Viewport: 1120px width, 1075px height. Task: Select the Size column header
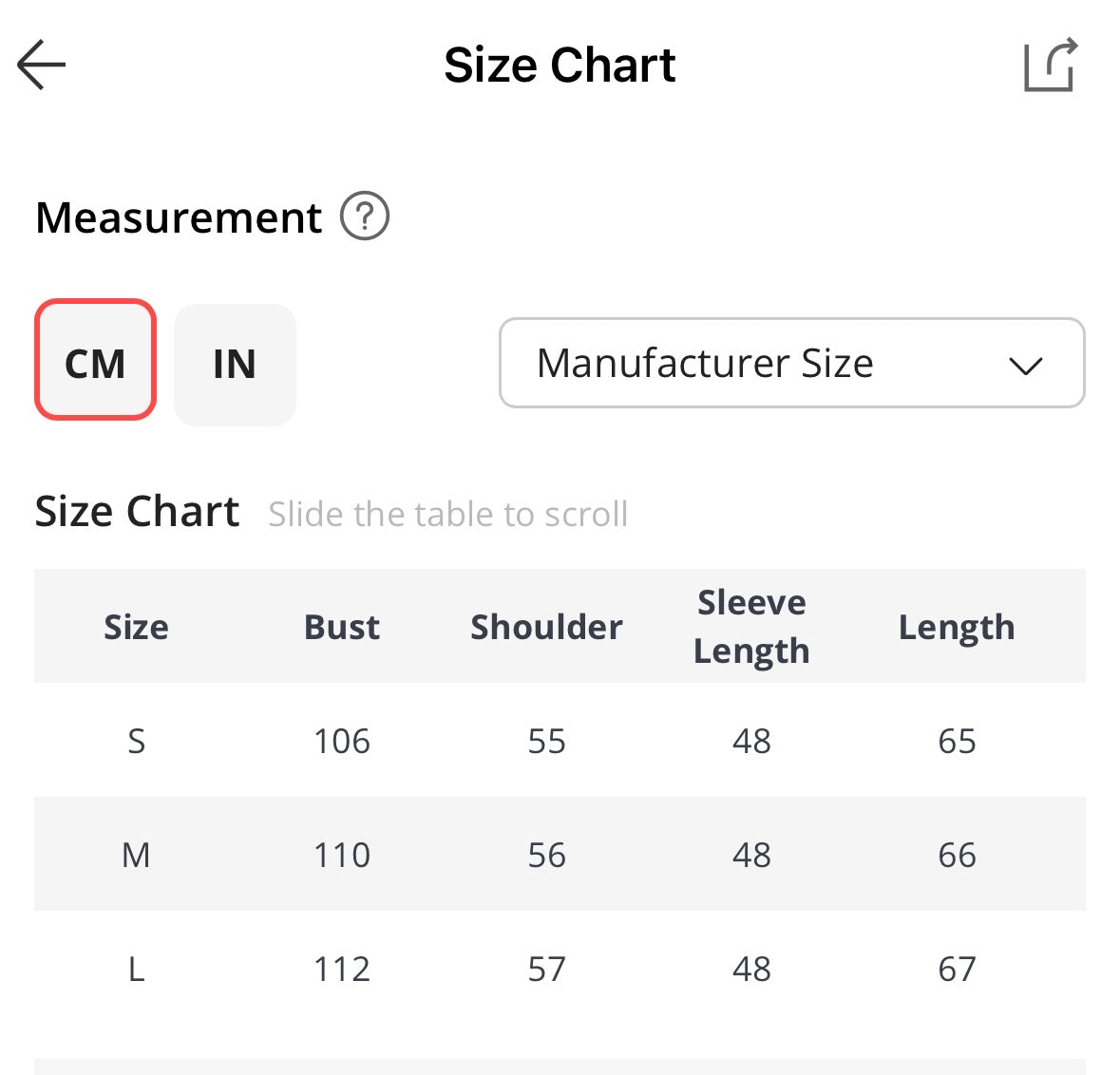tap(137, 627)
